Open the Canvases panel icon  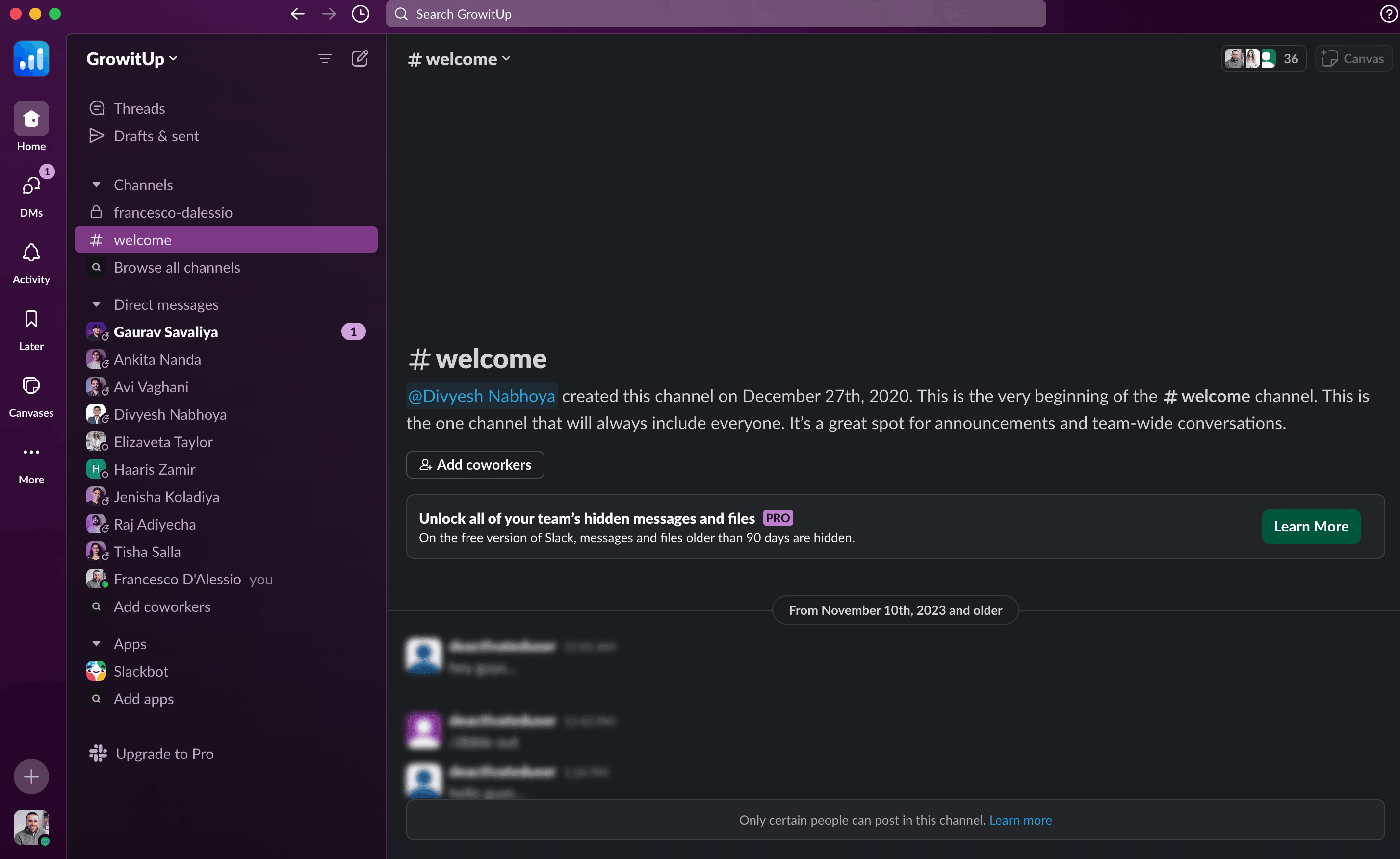pyautogui.click(x=31, y=386)
